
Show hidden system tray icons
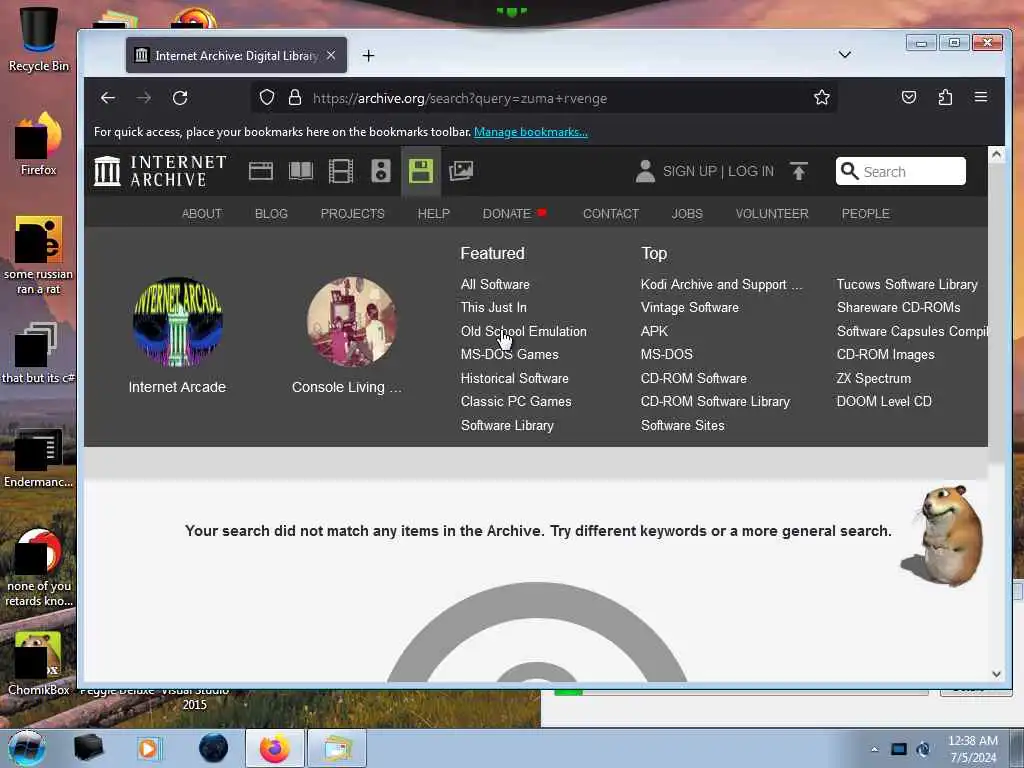click(874, 749)
